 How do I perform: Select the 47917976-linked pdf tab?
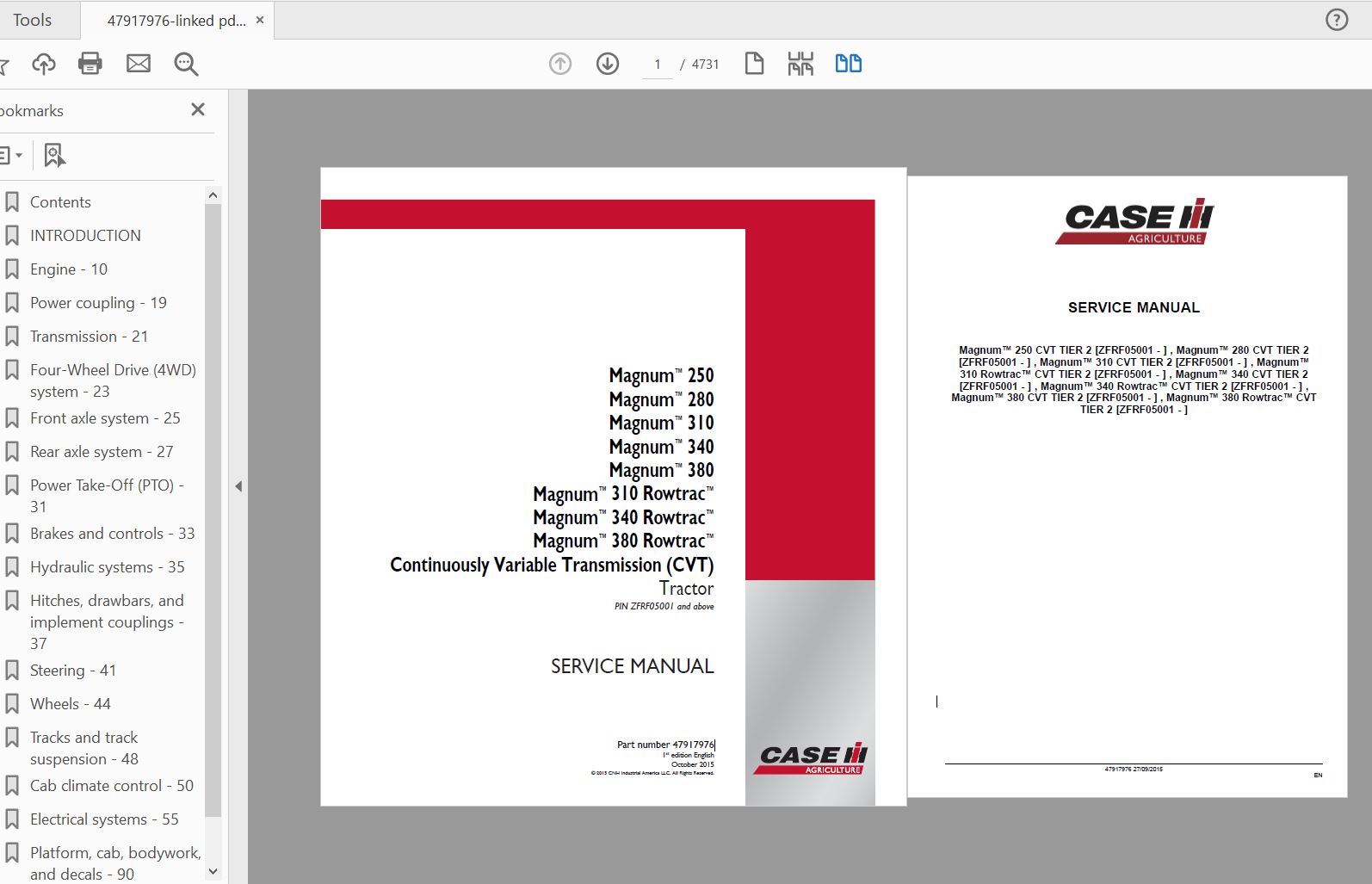[176, 21]
